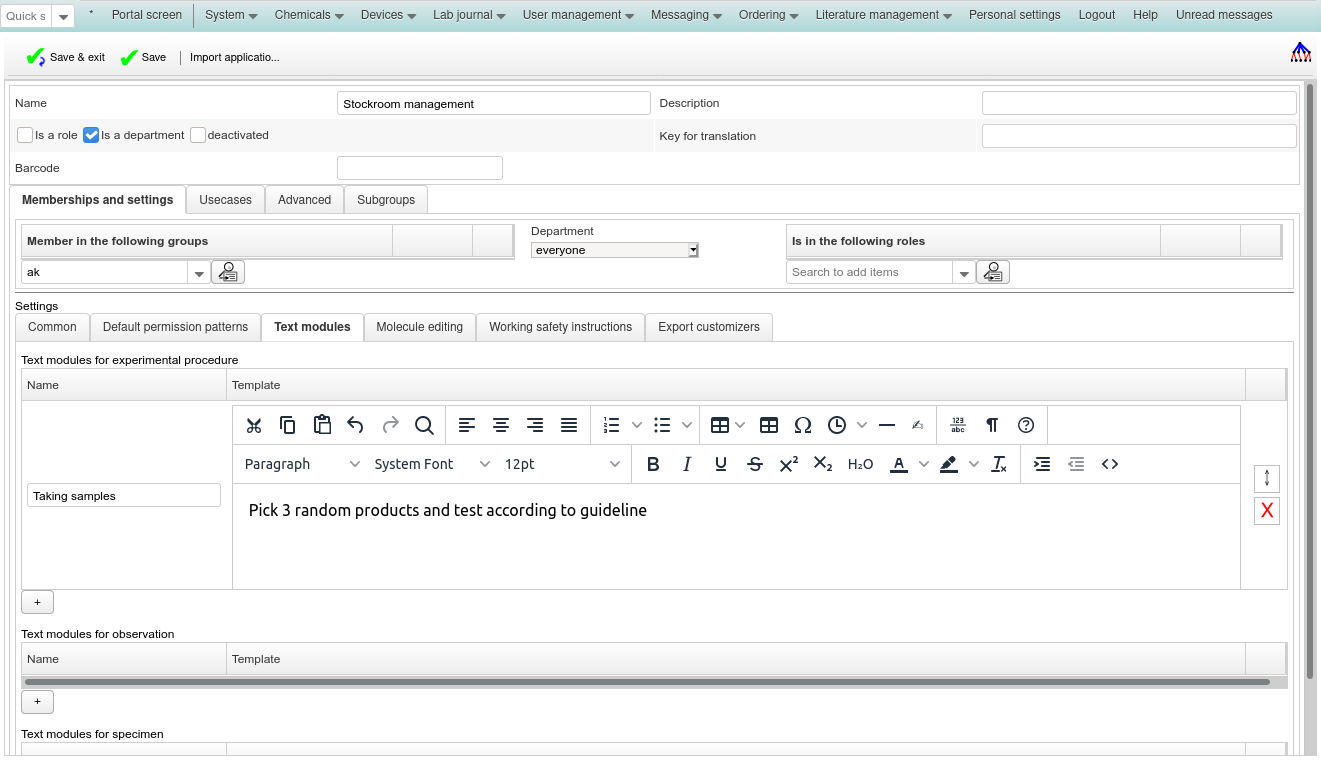Click the Paste clipboard icon

322,425
